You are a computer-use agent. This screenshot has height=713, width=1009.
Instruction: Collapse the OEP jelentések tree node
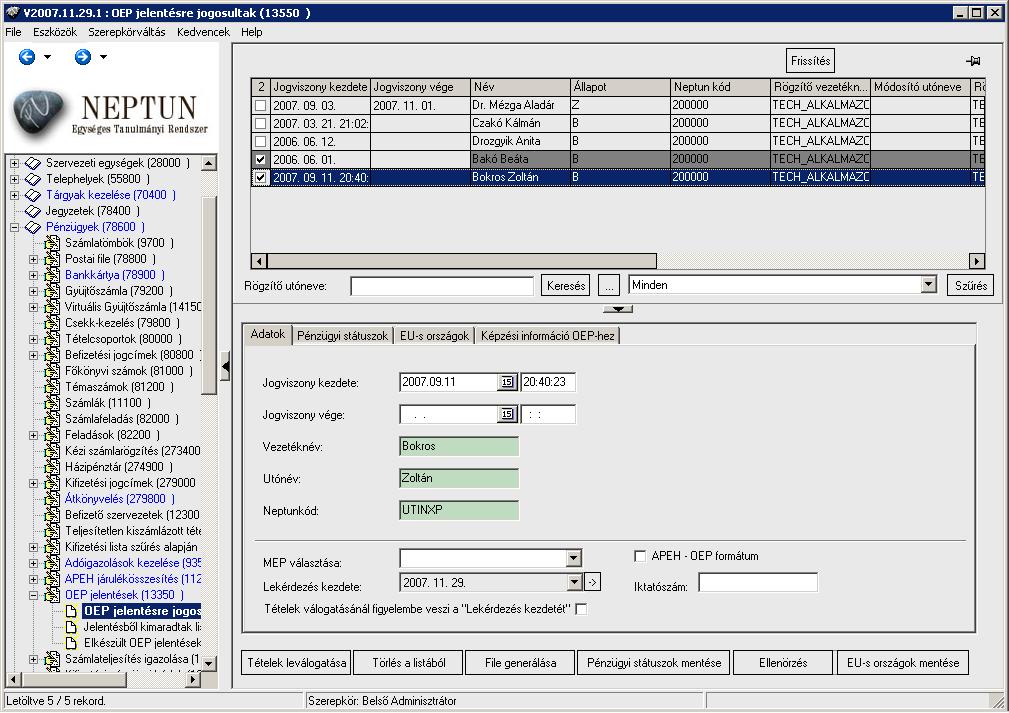tap(33, 595)
